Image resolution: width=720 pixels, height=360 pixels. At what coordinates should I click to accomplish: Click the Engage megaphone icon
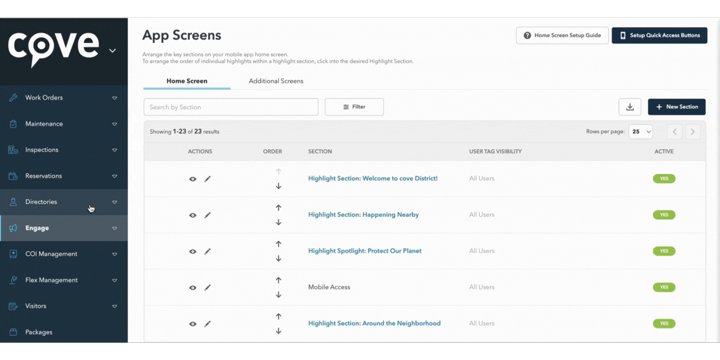[x=13, y=228]
